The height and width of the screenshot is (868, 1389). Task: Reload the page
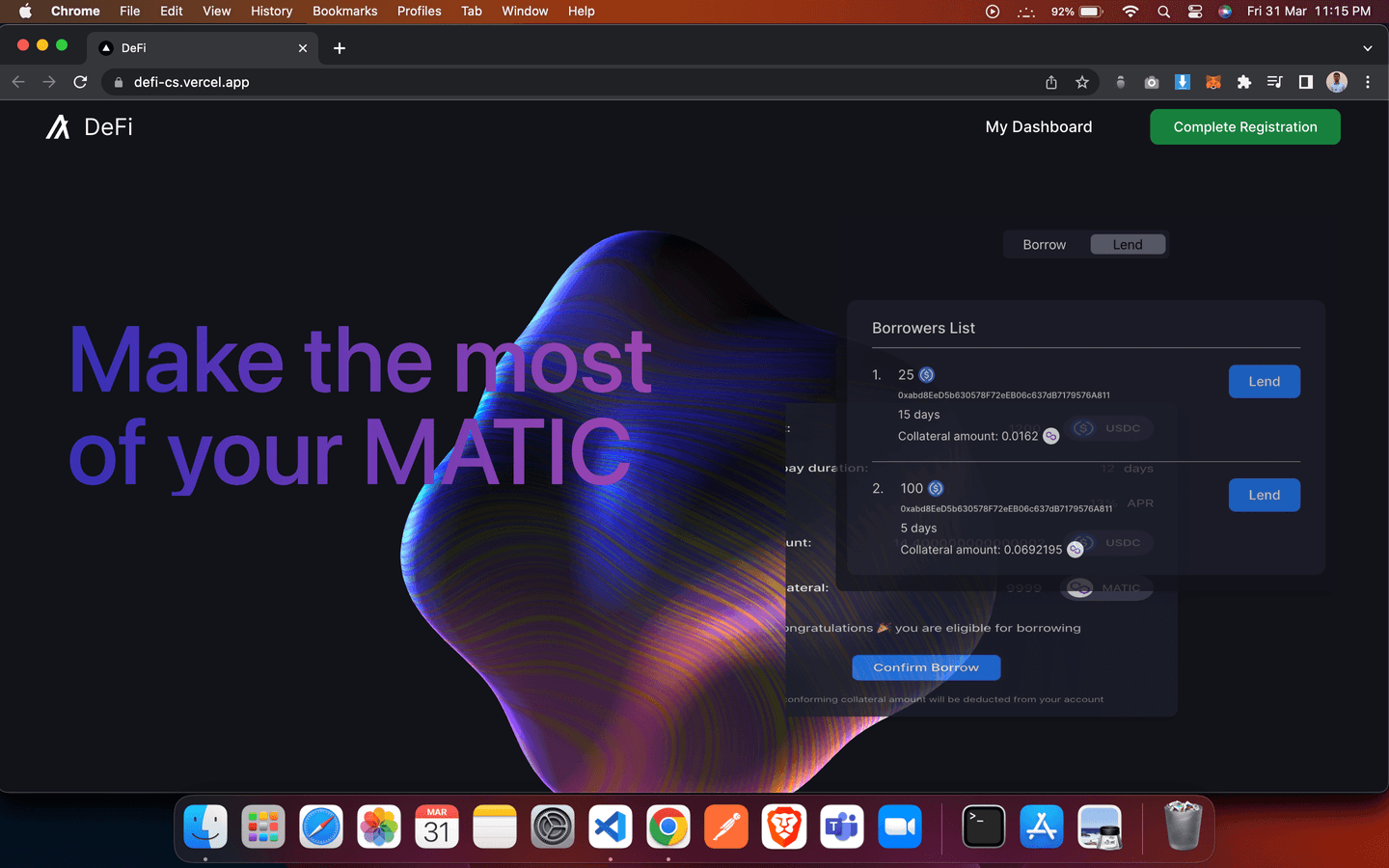[80, 82]
